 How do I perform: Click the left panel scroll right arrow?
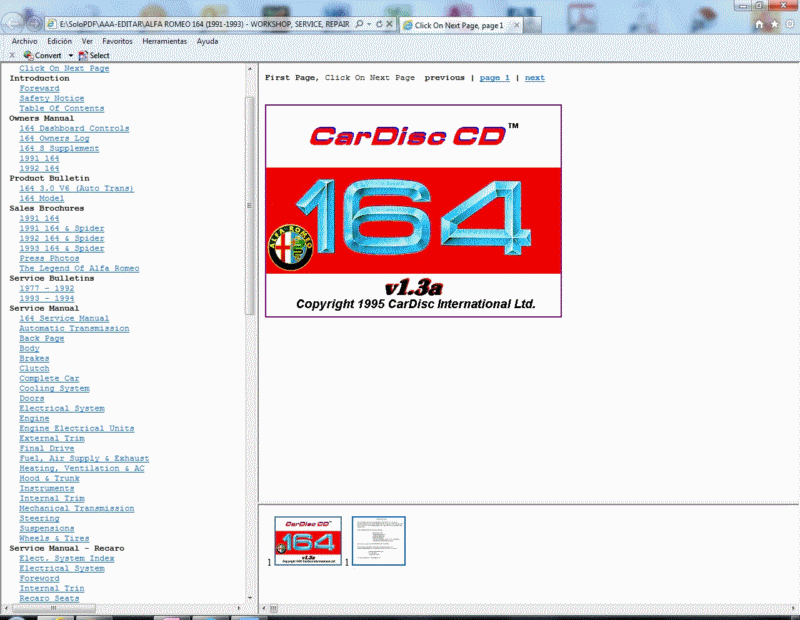tap(239, 608)
